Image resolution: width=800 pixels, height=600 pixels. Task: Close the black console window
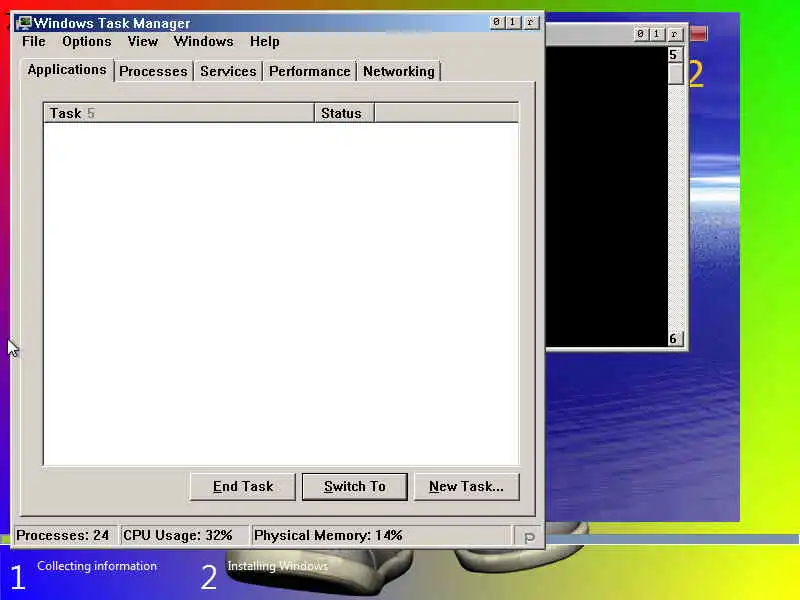pos(674,34)
